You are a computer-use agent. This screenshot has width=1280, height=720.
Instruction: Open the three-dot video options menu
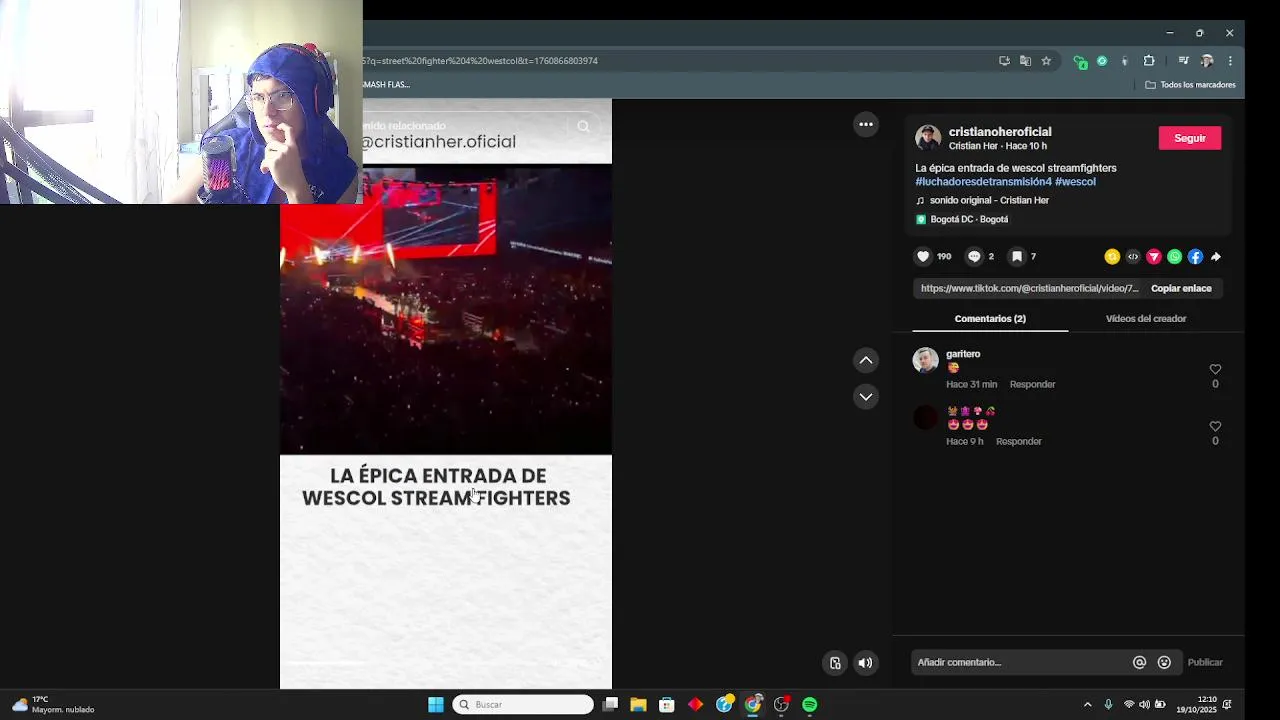[x=866, y=124]
